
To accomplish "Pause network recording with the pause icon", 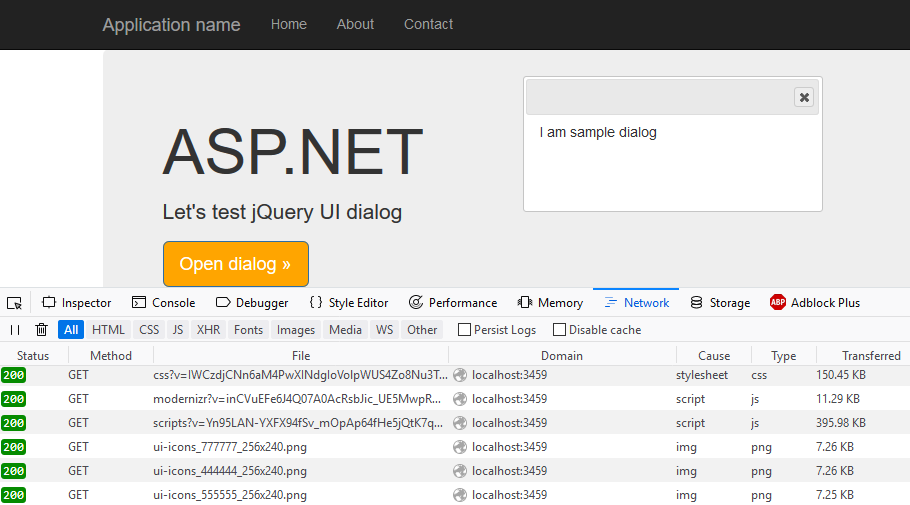I will coord(15,330).
